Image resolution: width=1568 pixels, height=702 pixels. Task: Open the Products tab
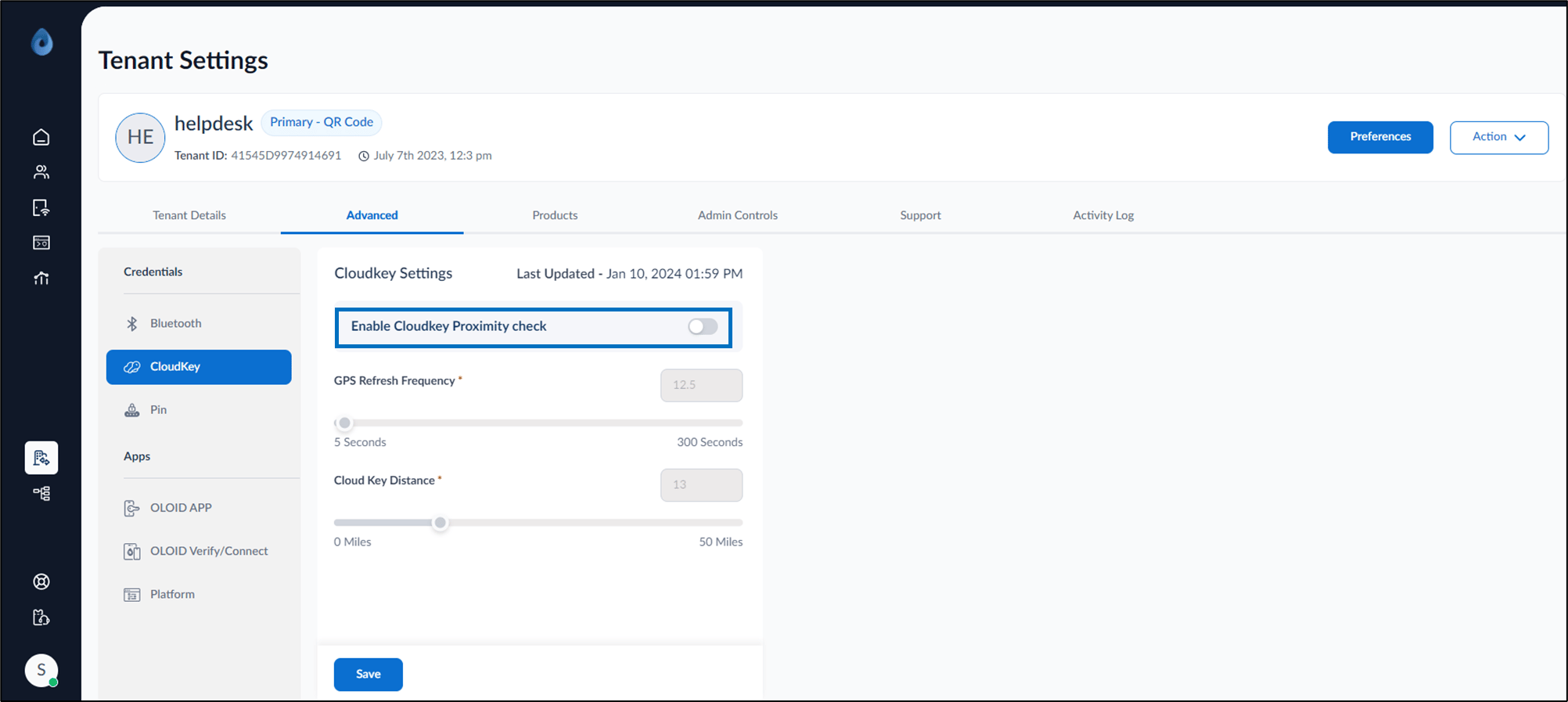pyautogui.click(x=555, y=215)
